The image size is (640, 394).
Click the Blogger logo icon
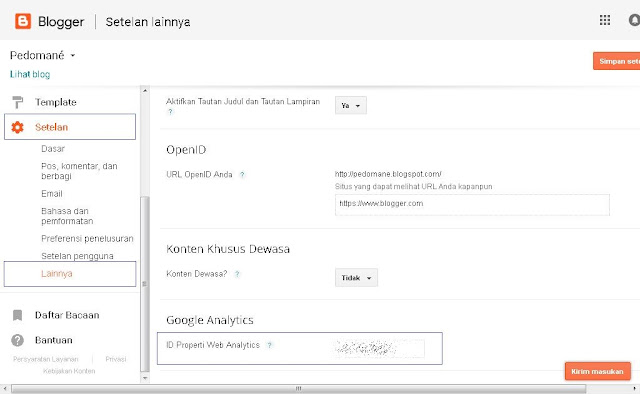click(23, 21)
